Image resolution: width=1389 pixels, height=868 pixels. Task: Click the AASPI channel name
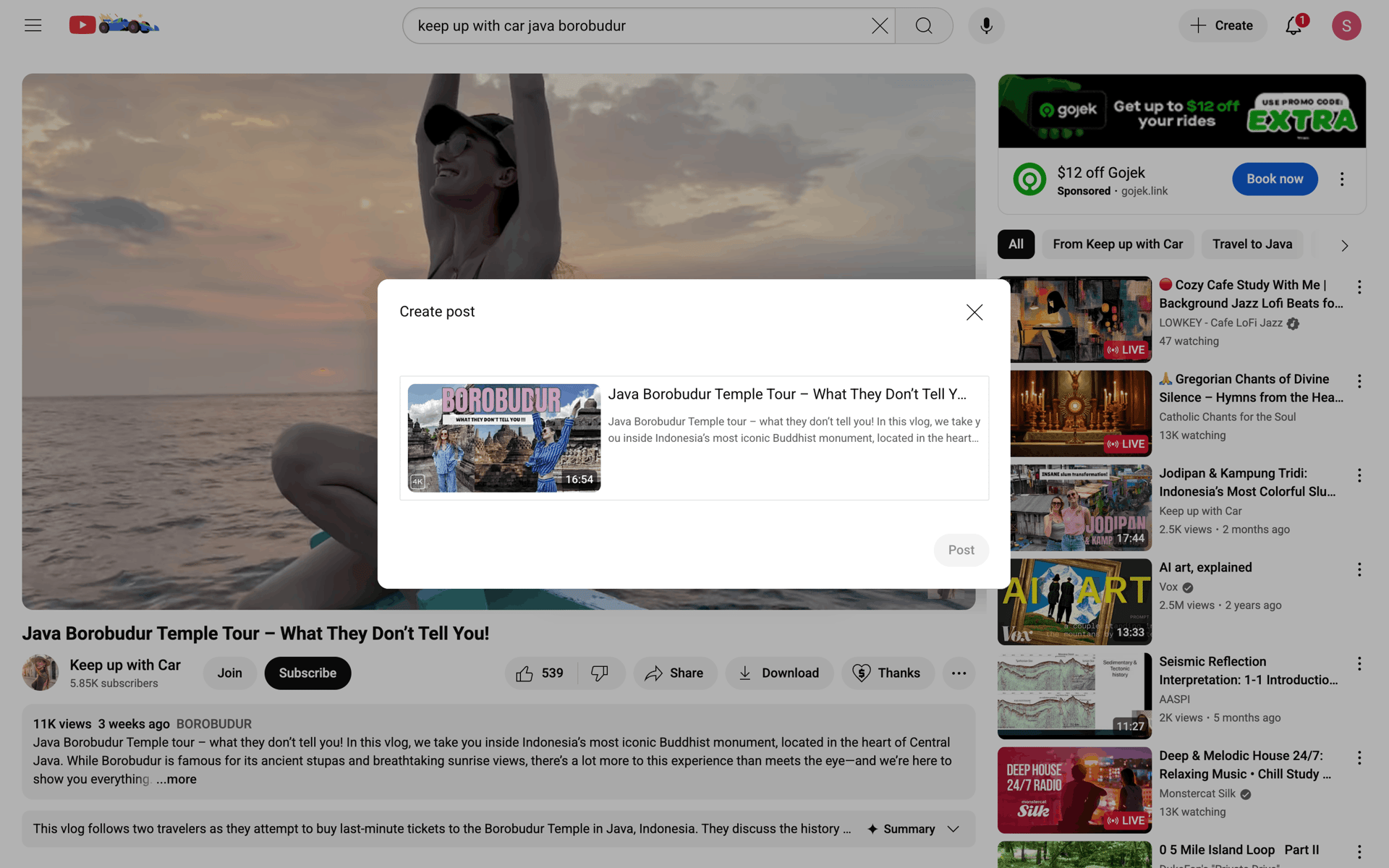click(x=1174, y=699)
